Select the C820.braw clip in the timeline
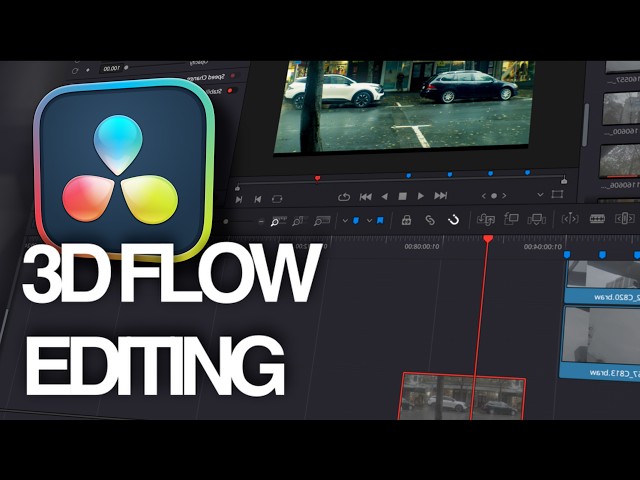 (x=602, y=282)
